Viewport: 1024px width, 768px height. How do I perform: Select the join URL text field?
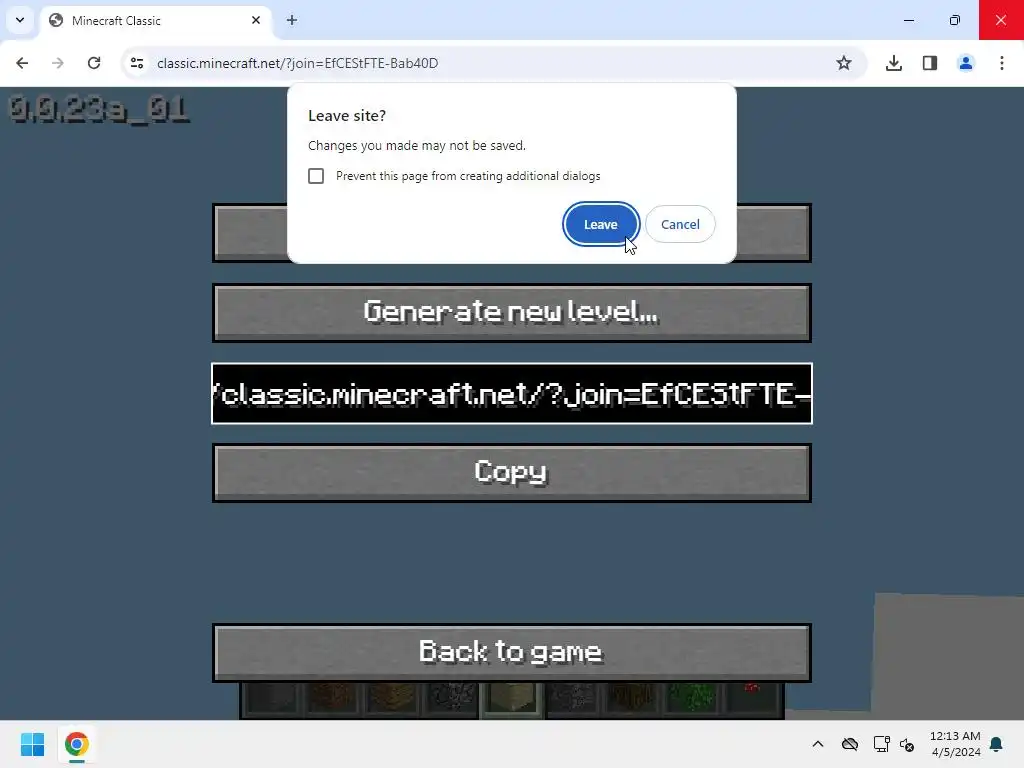(511, 393)
